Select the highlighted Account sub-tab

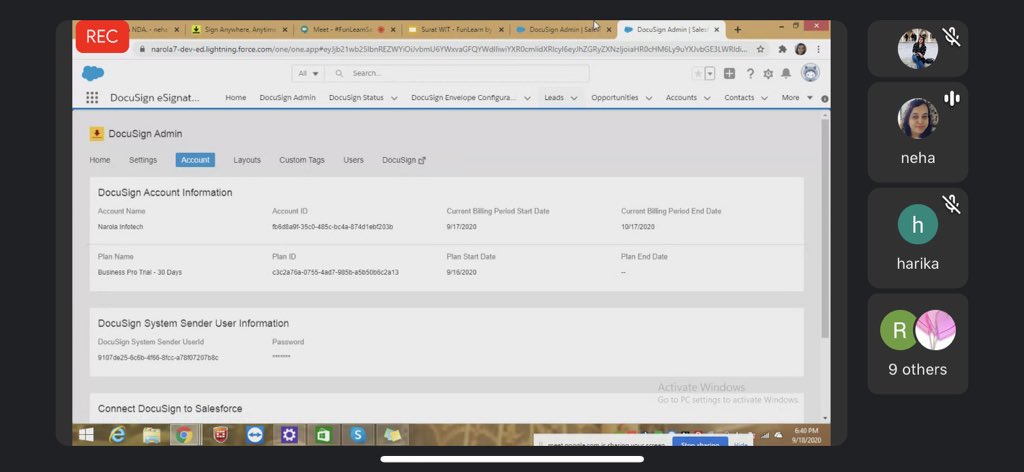pos(195,160)
